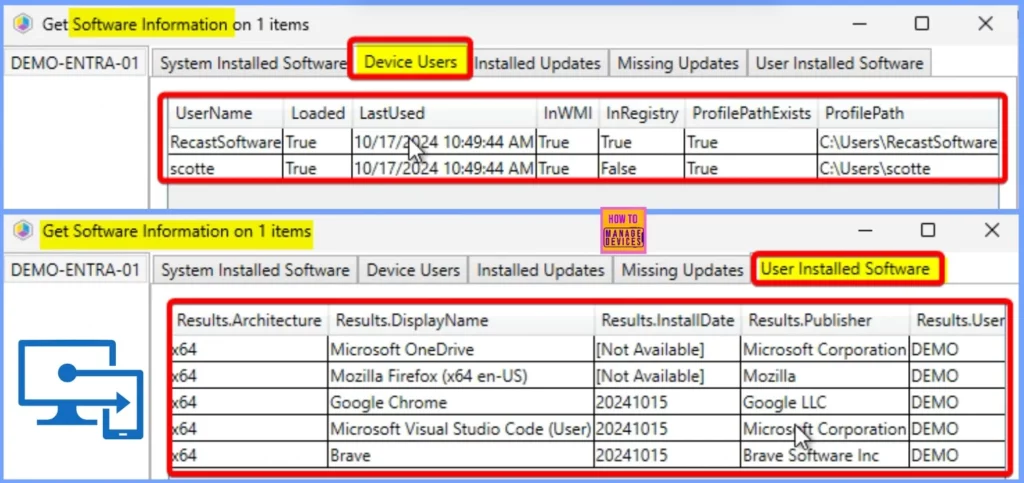
Task: Select DEMO-ENTRA-01 device in lower window
Action: (75, 270)
